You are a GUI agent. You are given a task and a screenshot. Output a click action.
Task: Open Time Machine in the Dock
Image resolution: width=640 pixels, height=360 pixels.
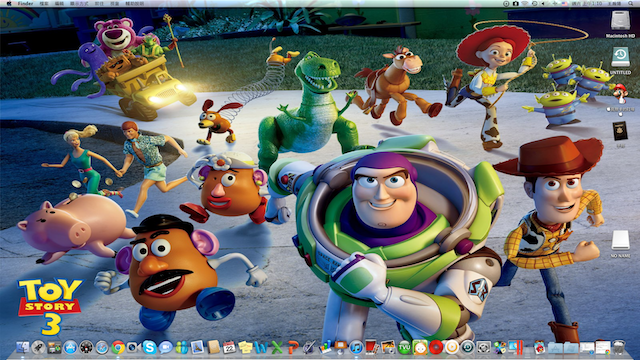(467, 347)
